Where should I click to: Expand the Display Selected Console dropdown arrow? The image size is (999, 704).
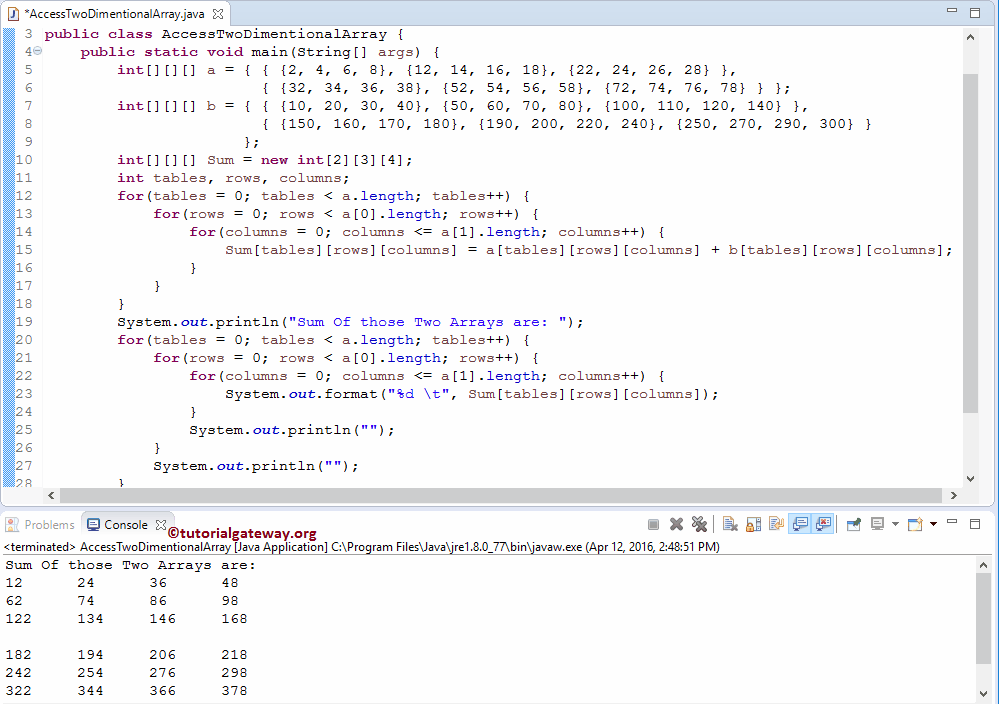[x=894, y=524]
